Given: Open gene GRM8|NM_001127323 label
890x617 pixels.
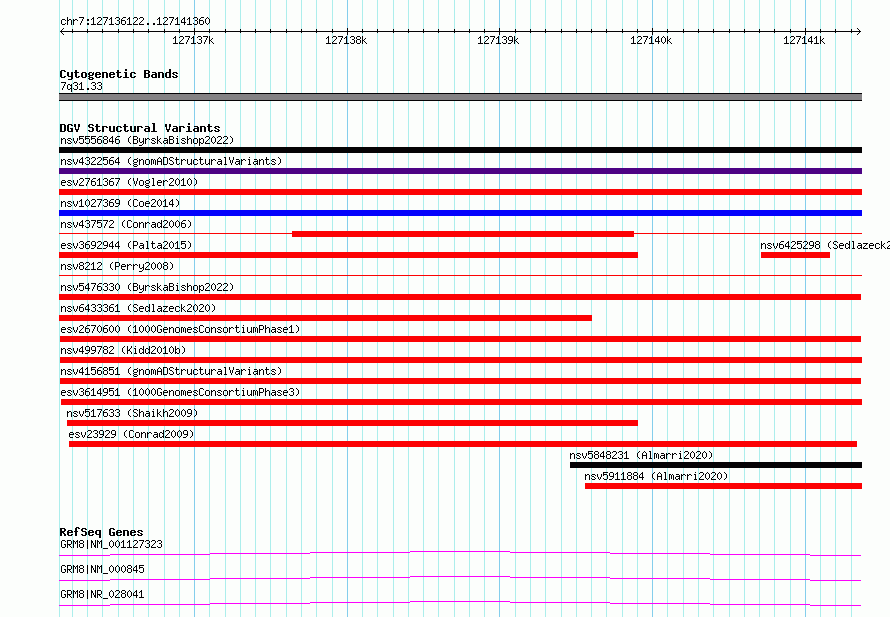Looking at the screenshot, I should coord(111,544).
